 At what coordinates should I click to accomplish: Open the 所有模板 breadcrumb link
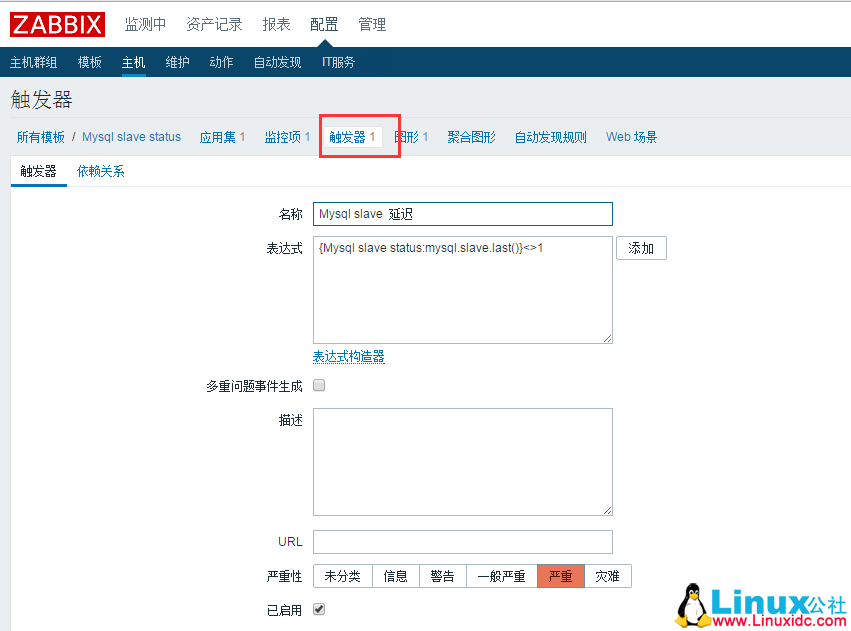(x=40, y=137)
